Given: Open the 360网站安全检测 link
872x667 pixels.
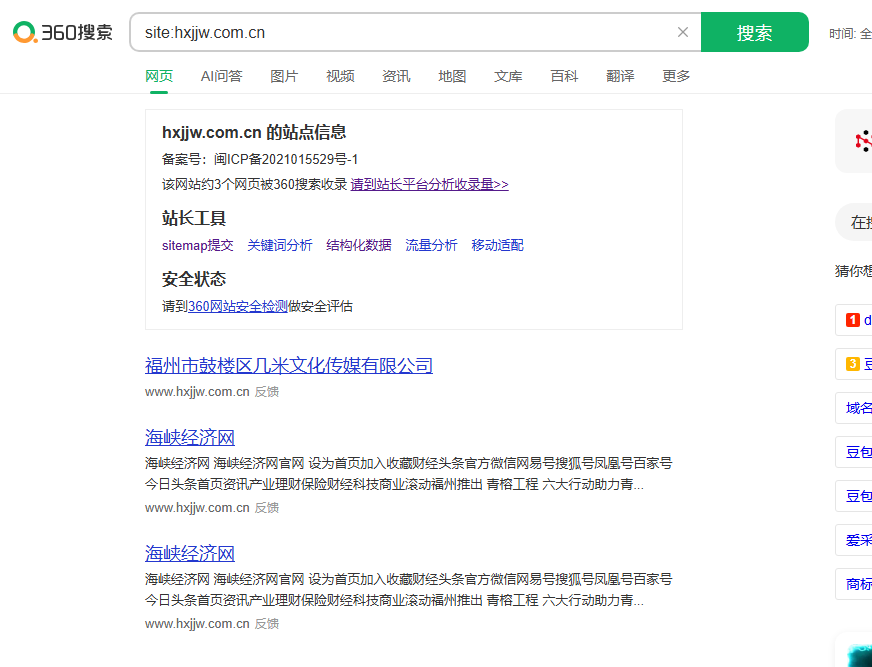Looking at the screenshot, I should pyautogui.click(x=237, y=307).
